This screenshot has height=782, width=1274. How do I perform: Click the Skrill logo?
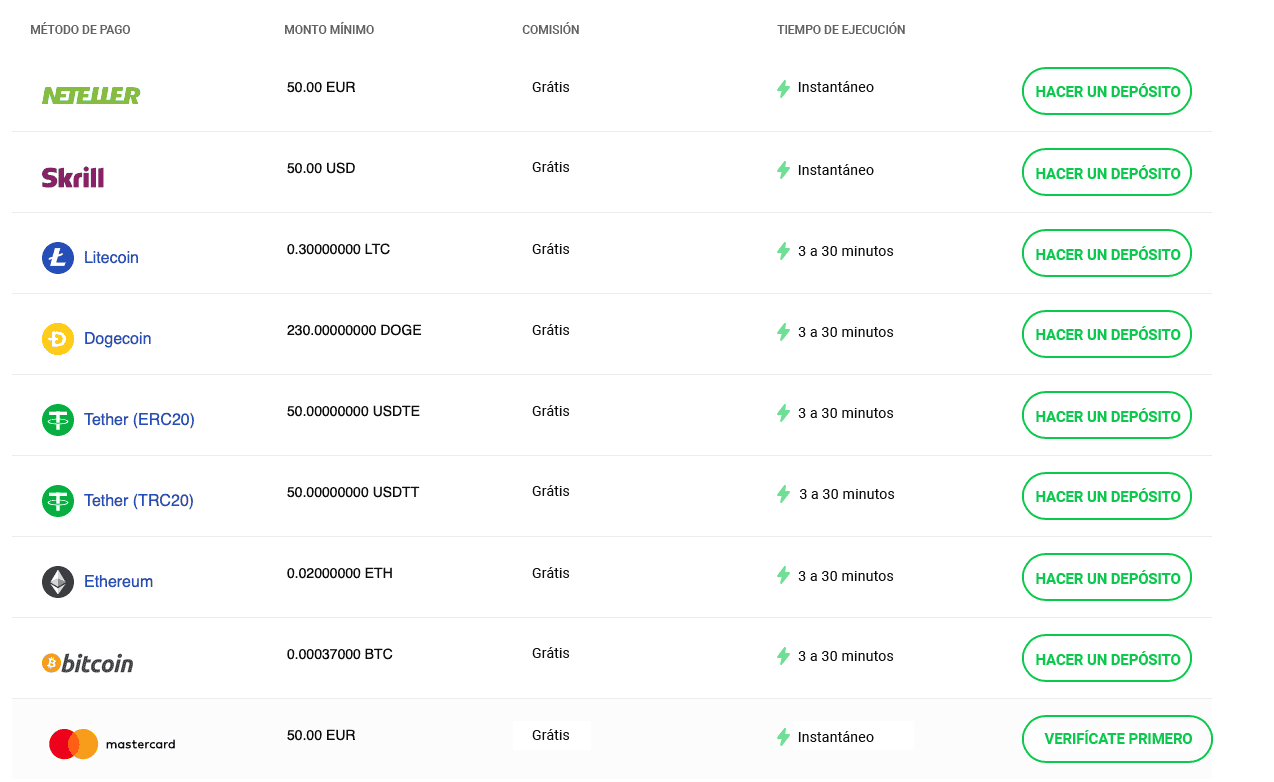(73, 177)
